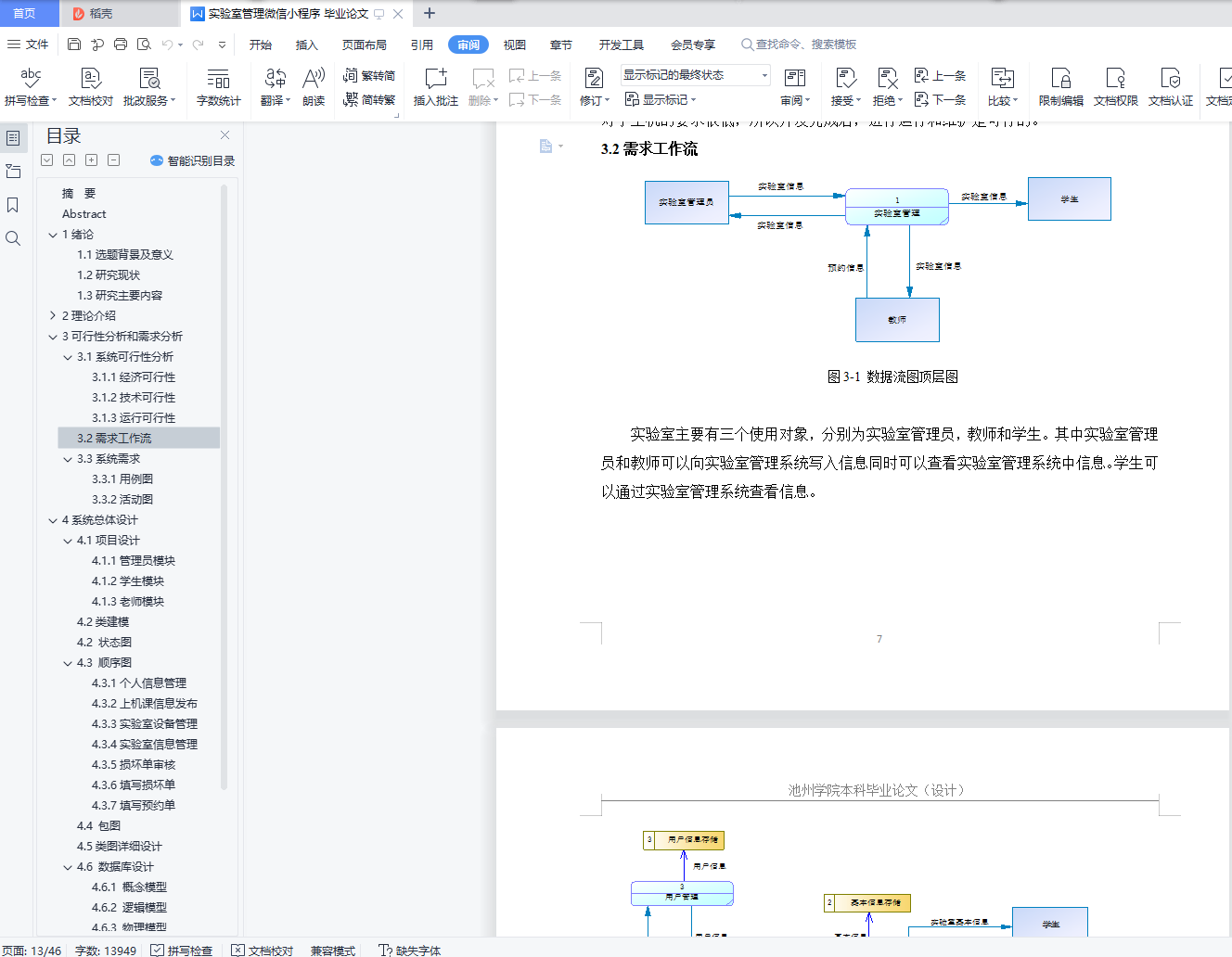Open 文档认证 document certification
Screen dimensions: 1232x957
1171,86
